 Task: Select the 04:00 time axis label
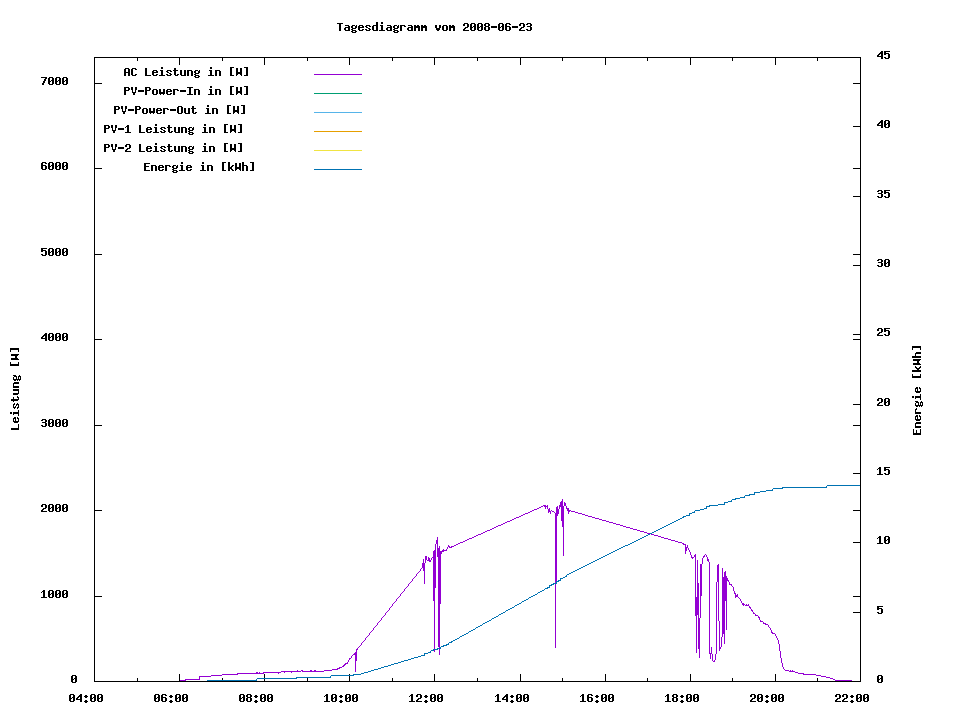point(86,699)
